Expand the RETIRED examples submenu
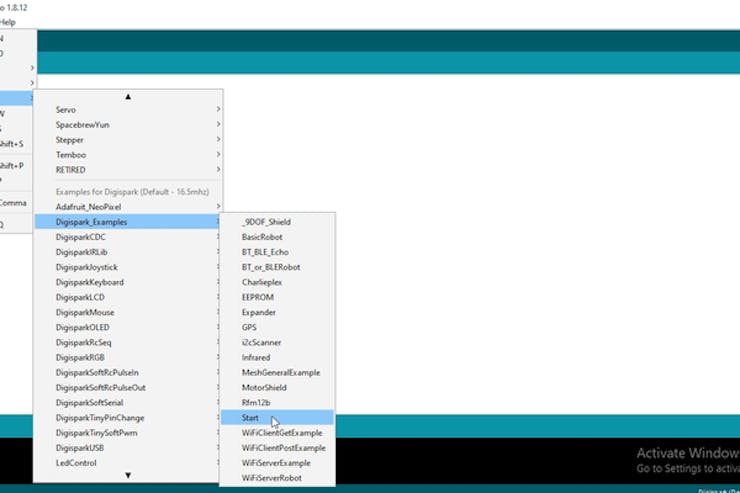Image resolution: width=740 pixels, height=493 pixels. pyautogui.click(x=128, y=170)
